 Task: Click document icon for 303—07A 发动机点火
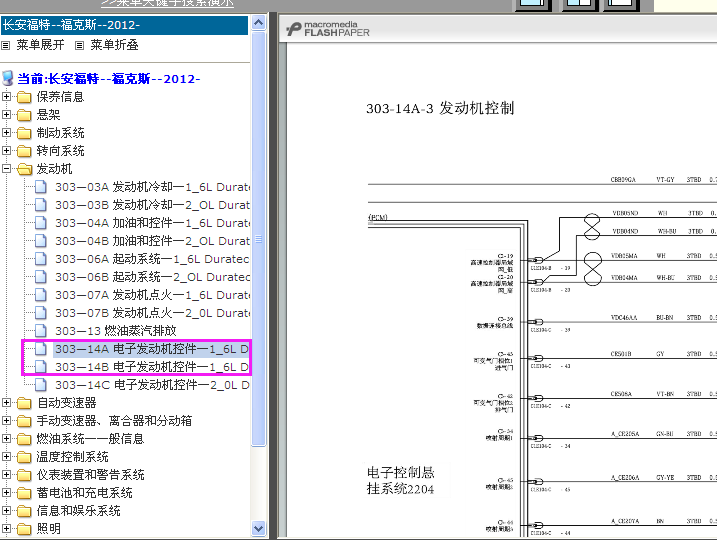click(x=41, y=294)
